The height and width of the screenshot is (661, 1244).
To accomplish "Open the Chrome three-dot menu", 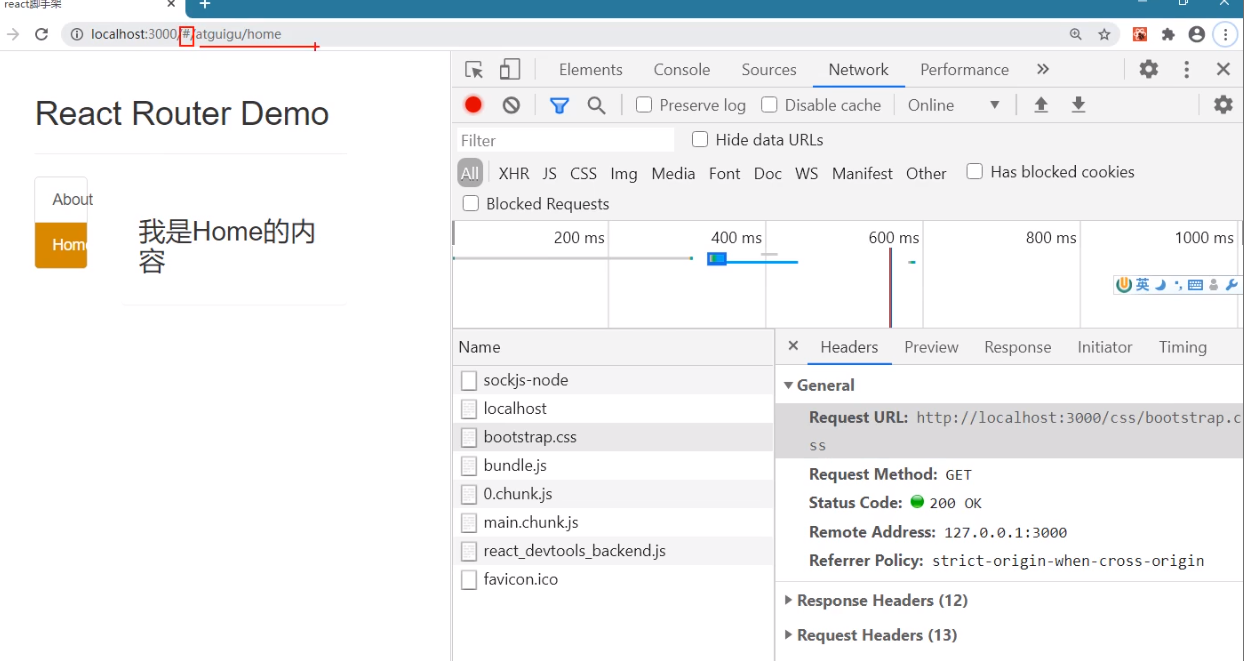I will click(x=1226, y=34).
